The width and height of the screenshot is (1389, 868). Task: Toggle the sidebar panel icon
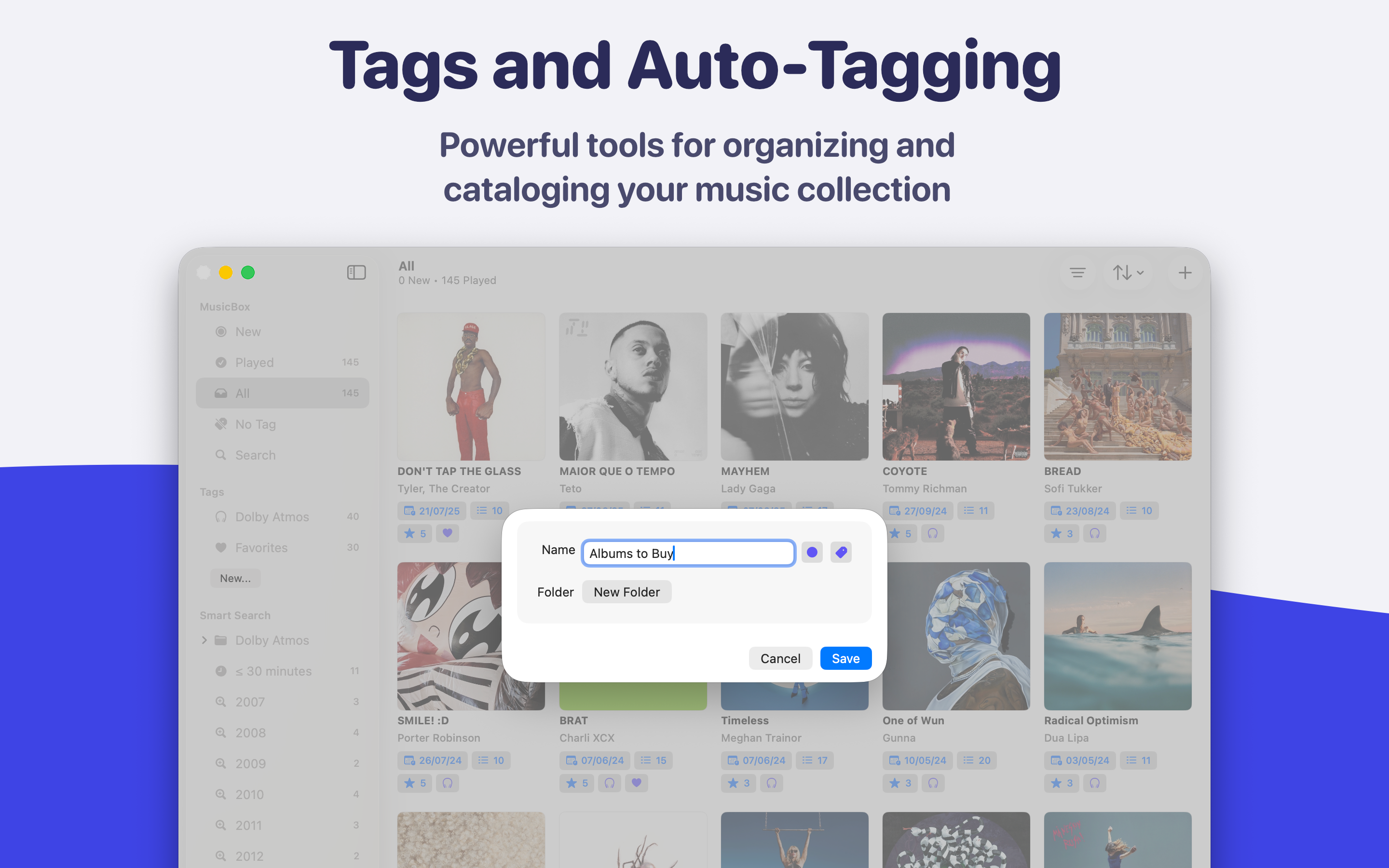pyautogui.click(x=356, y=272)
